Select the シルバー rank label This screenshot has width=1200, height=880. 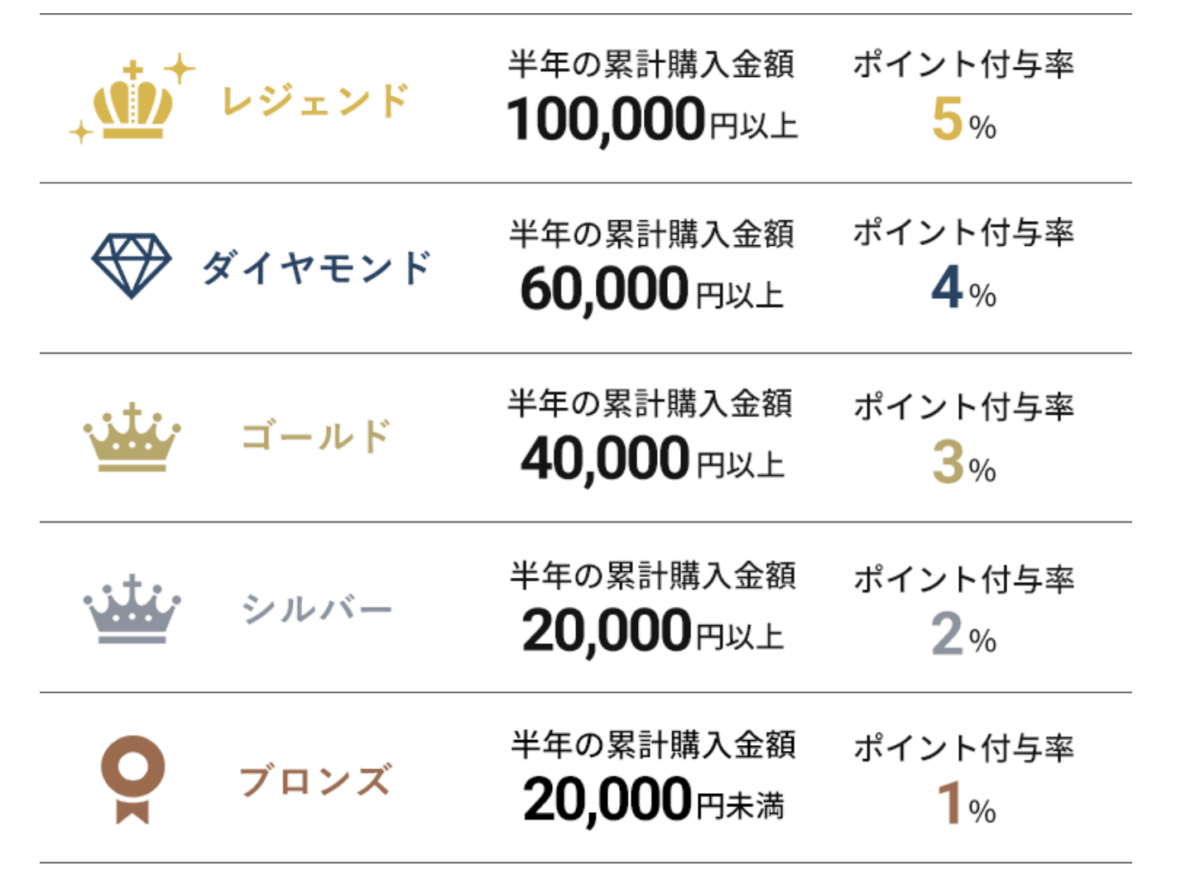click(x=316, y=608)
